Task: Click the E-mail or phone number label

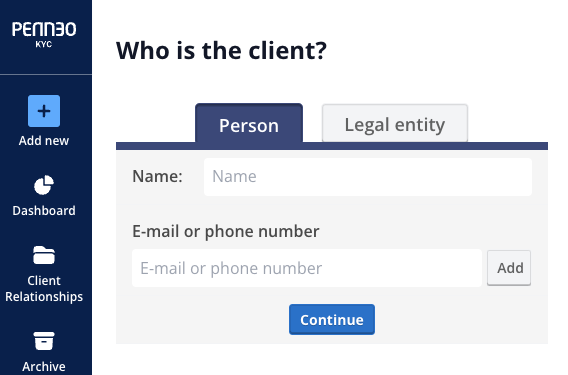Action: point(226,231)
